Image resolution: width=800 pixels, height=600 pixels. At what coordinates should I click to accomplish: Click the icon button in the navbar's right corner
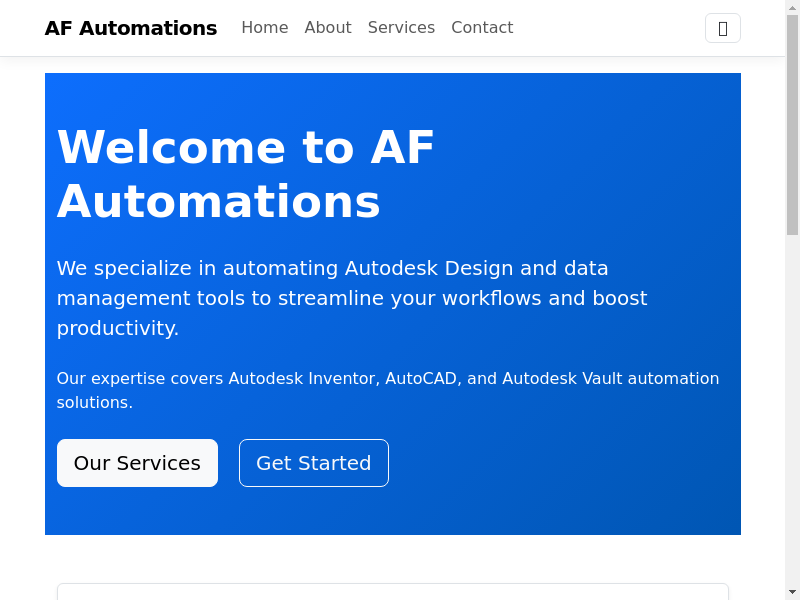722,28
